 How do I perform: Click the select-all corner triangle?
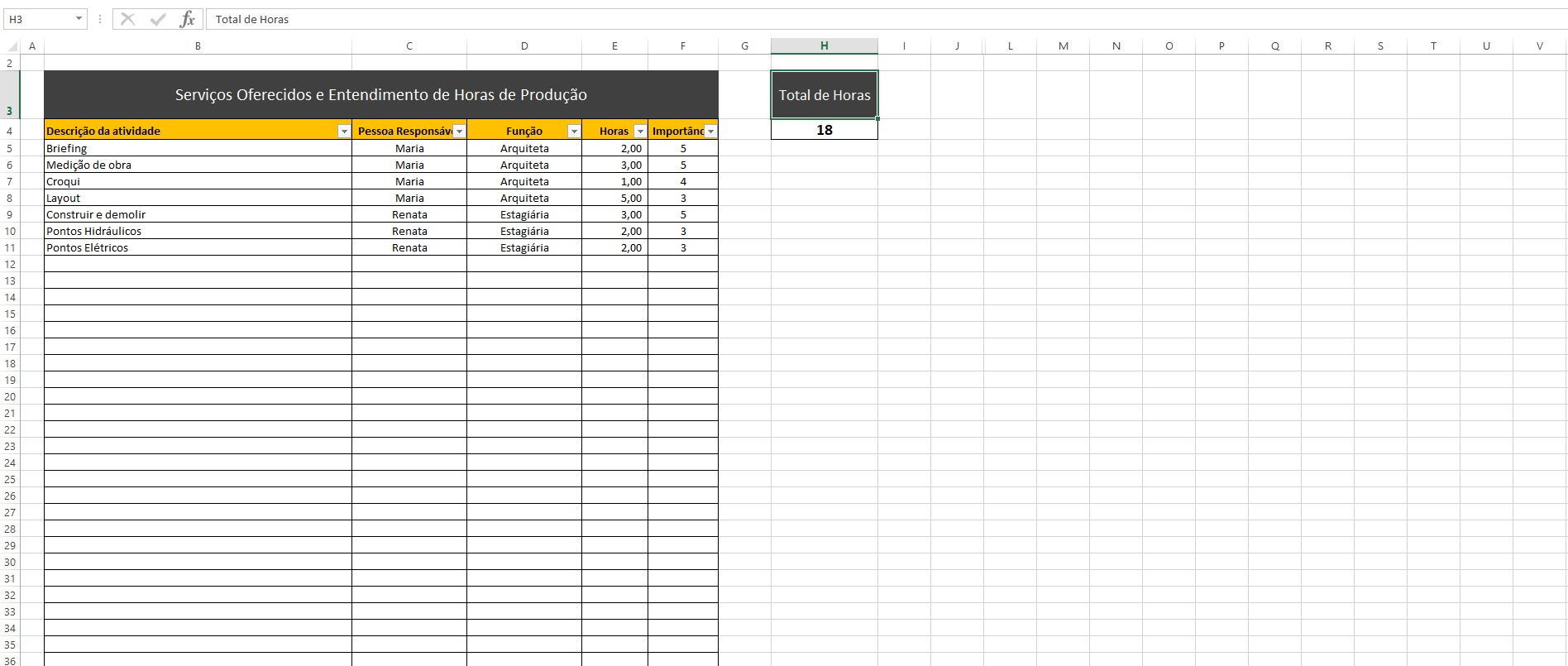(x=12, y=46)
